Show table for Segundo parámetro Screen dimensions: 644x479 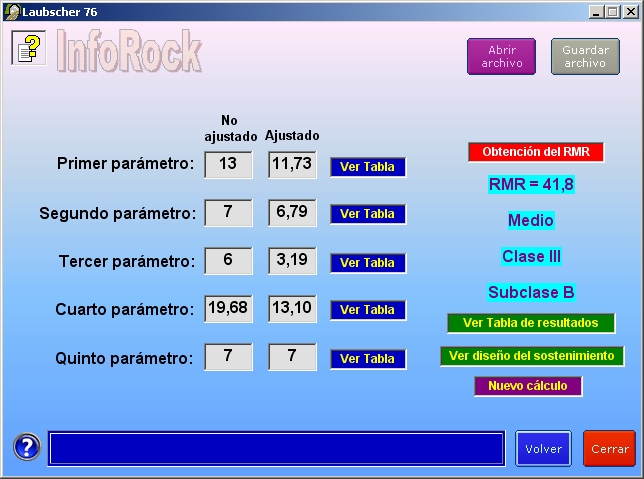coord(368,214)
